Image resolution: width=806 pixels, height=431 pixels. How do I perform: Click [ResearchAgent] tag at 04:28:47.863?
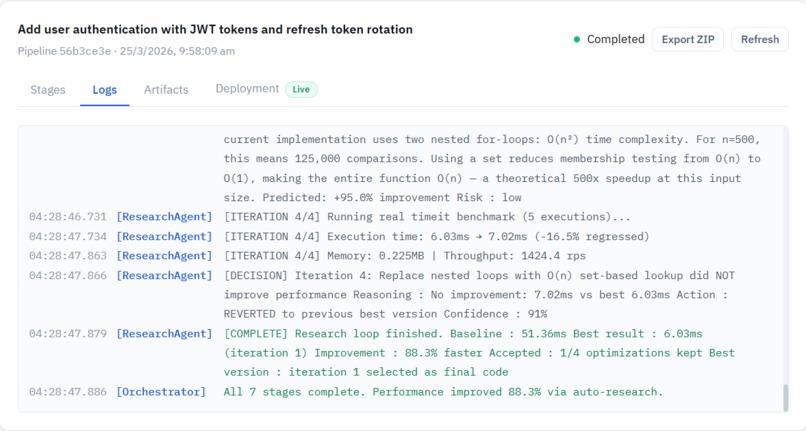tap(164, 256)
